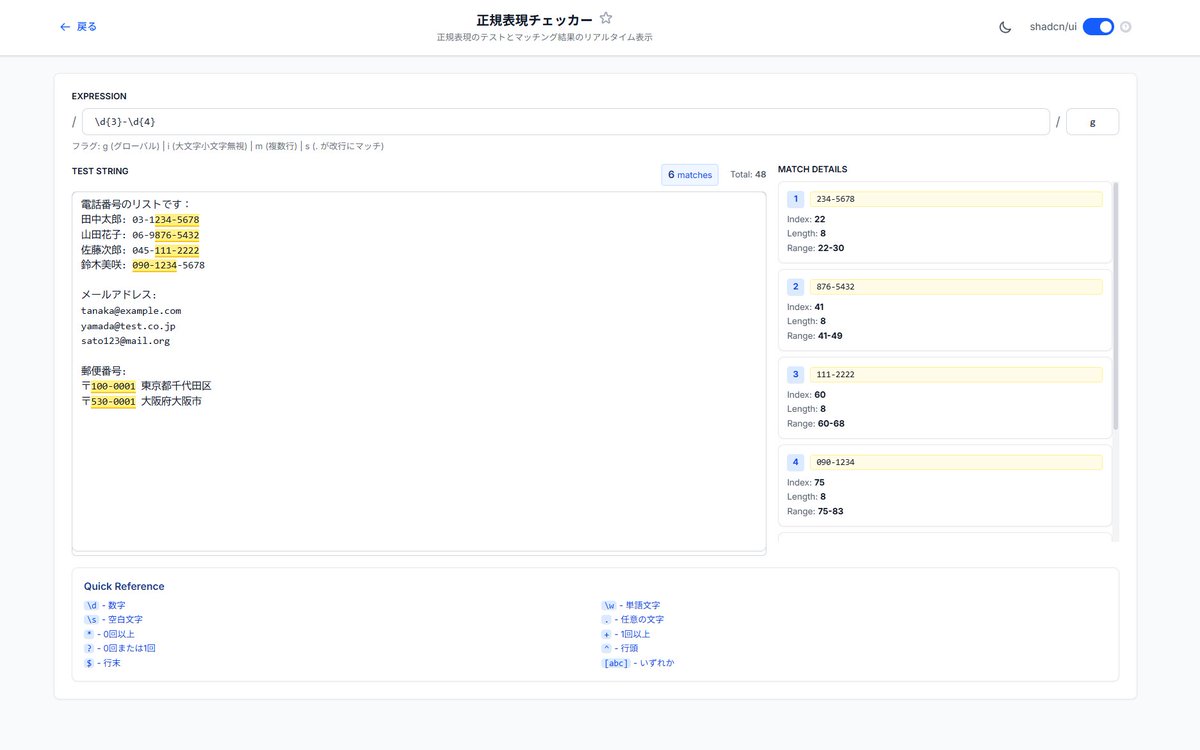This screenshot has height=750, width=1200.
Task: Click the $ line-end anchor shortcut
Action: point(90,663)
